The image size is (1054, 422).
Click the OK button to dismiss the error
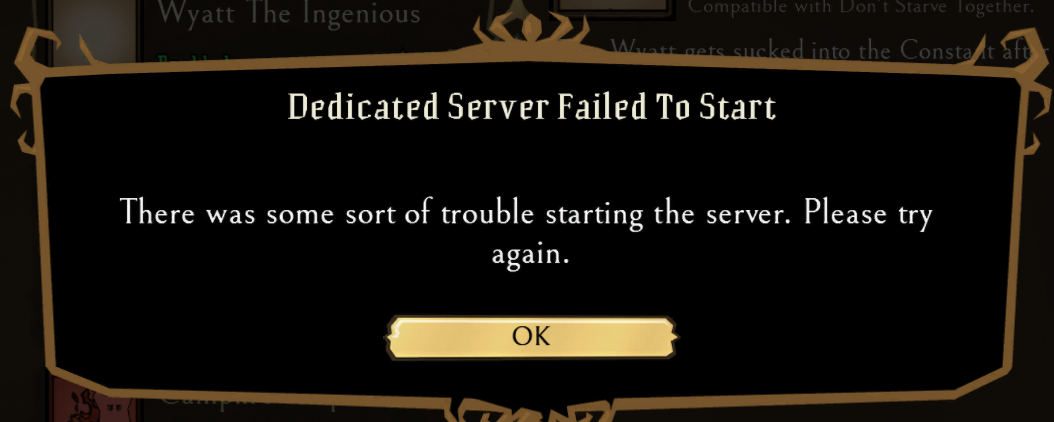532,337
